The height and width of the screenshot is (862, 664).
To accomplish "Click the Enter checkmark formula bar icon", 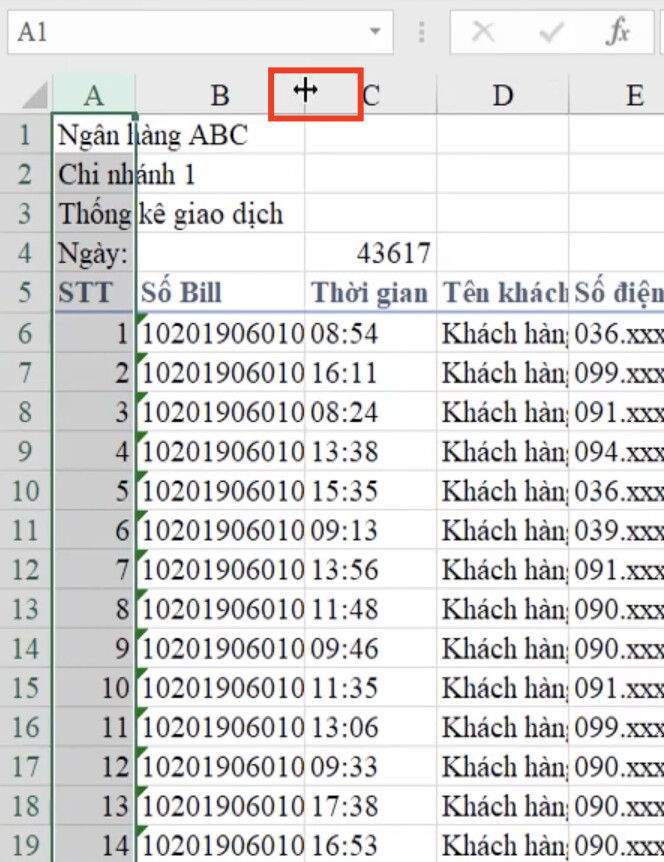I will (550, 32).
